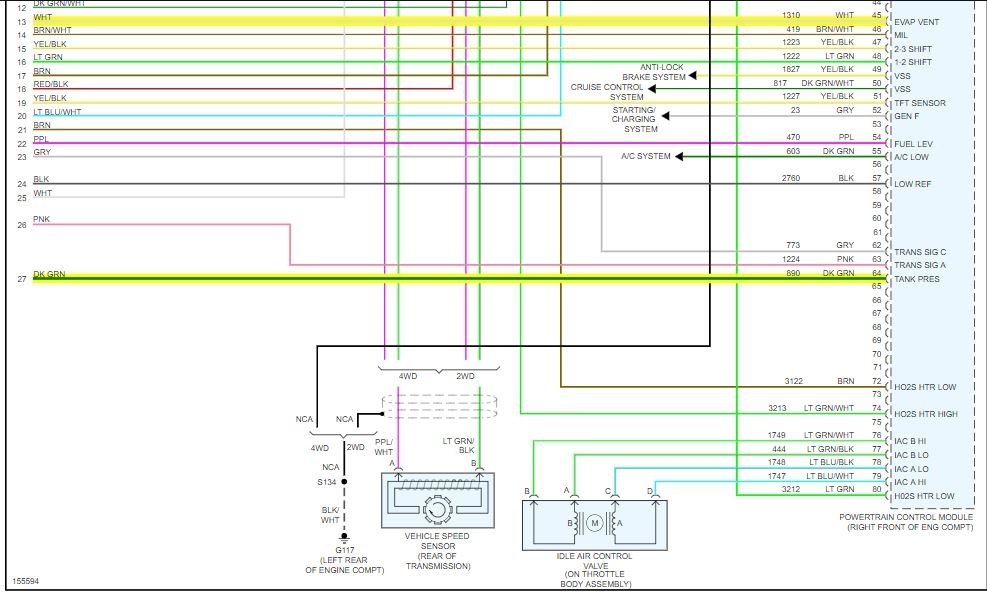Click the LT BLU/WHT wire label on line 20

[57, 112]
